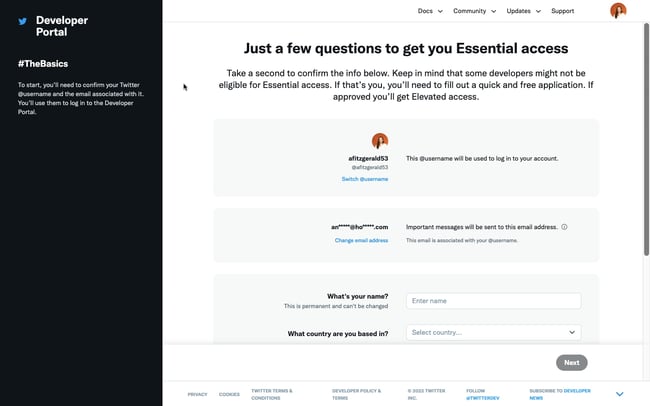Go to the Support page
Screen dimensions: 650x406
coord(562,11)
